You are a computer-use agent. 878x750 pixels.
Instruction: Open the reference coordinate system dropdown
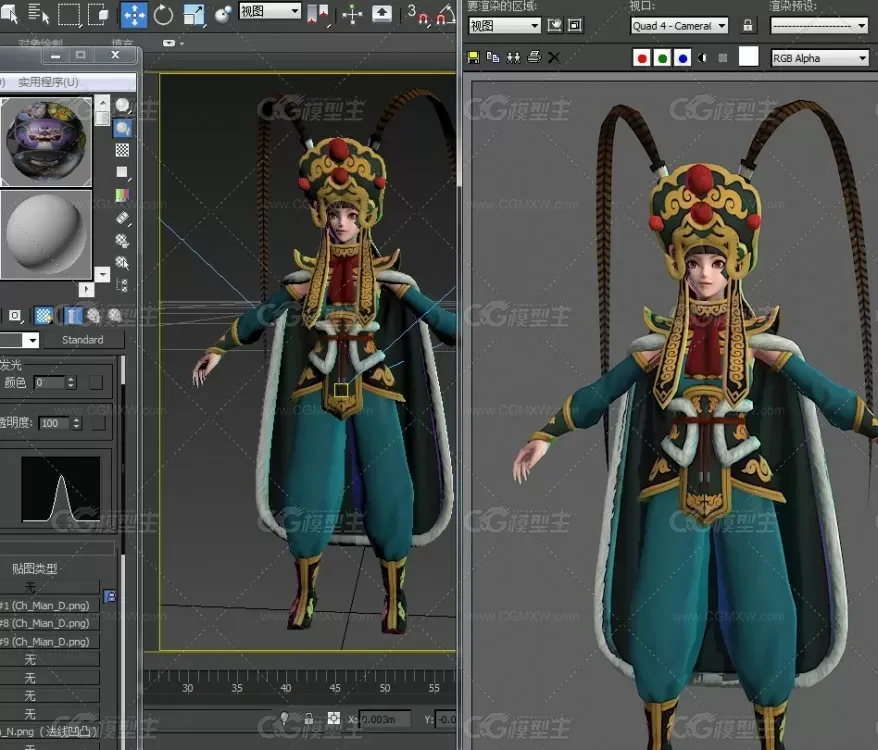270,11
